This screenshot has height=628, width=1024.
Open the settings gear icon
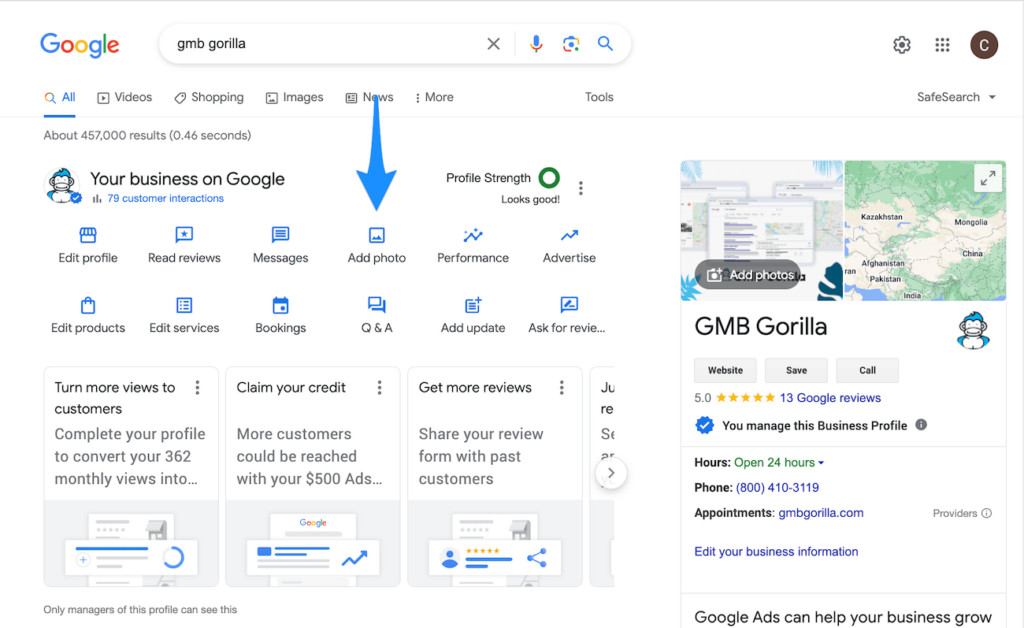pyautogui.click(x=902, y=44)
